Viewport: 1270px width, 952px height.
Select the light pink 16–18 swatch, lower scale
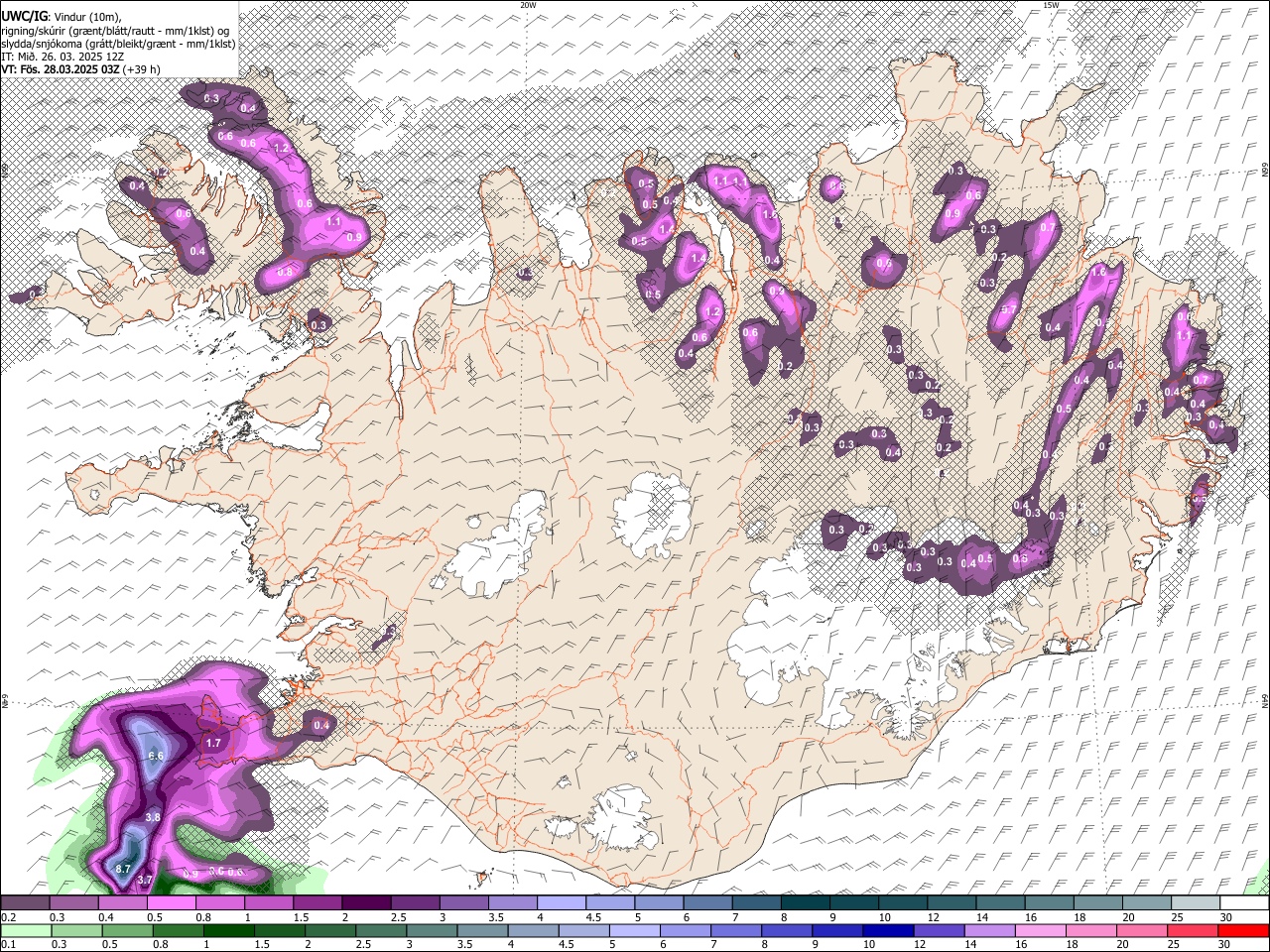[1041, 930]
